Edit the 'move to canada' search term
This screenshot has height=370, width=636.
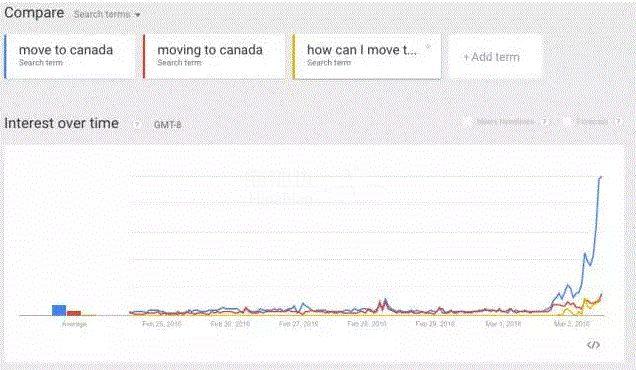point(69,56)
